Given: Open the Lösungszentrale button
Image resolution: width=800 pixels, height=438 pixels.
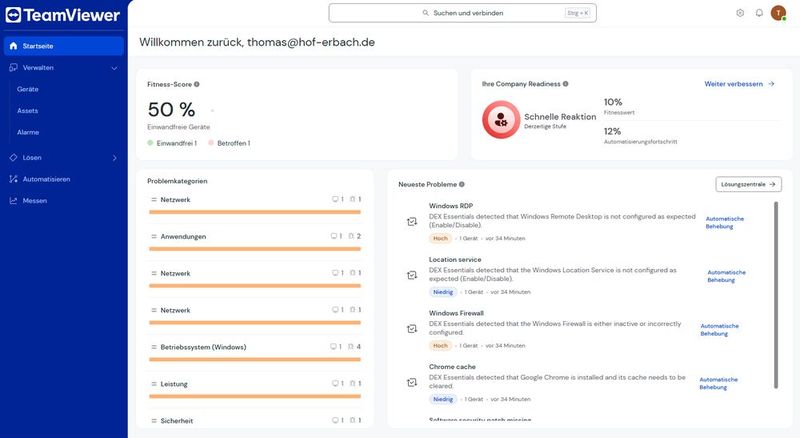Looking at the screenshot, I should 748,184.
